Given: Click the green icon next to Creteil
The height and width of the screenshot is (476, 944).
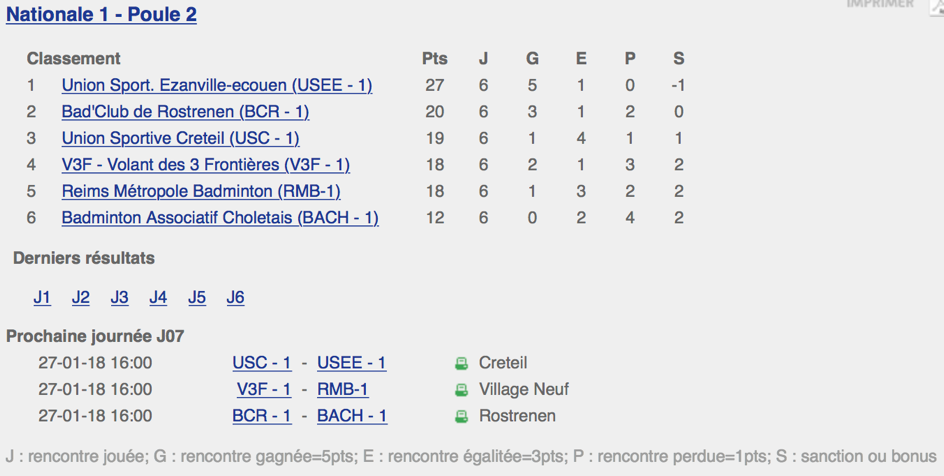Looking at the screenshot, I should tap(461, 363).
